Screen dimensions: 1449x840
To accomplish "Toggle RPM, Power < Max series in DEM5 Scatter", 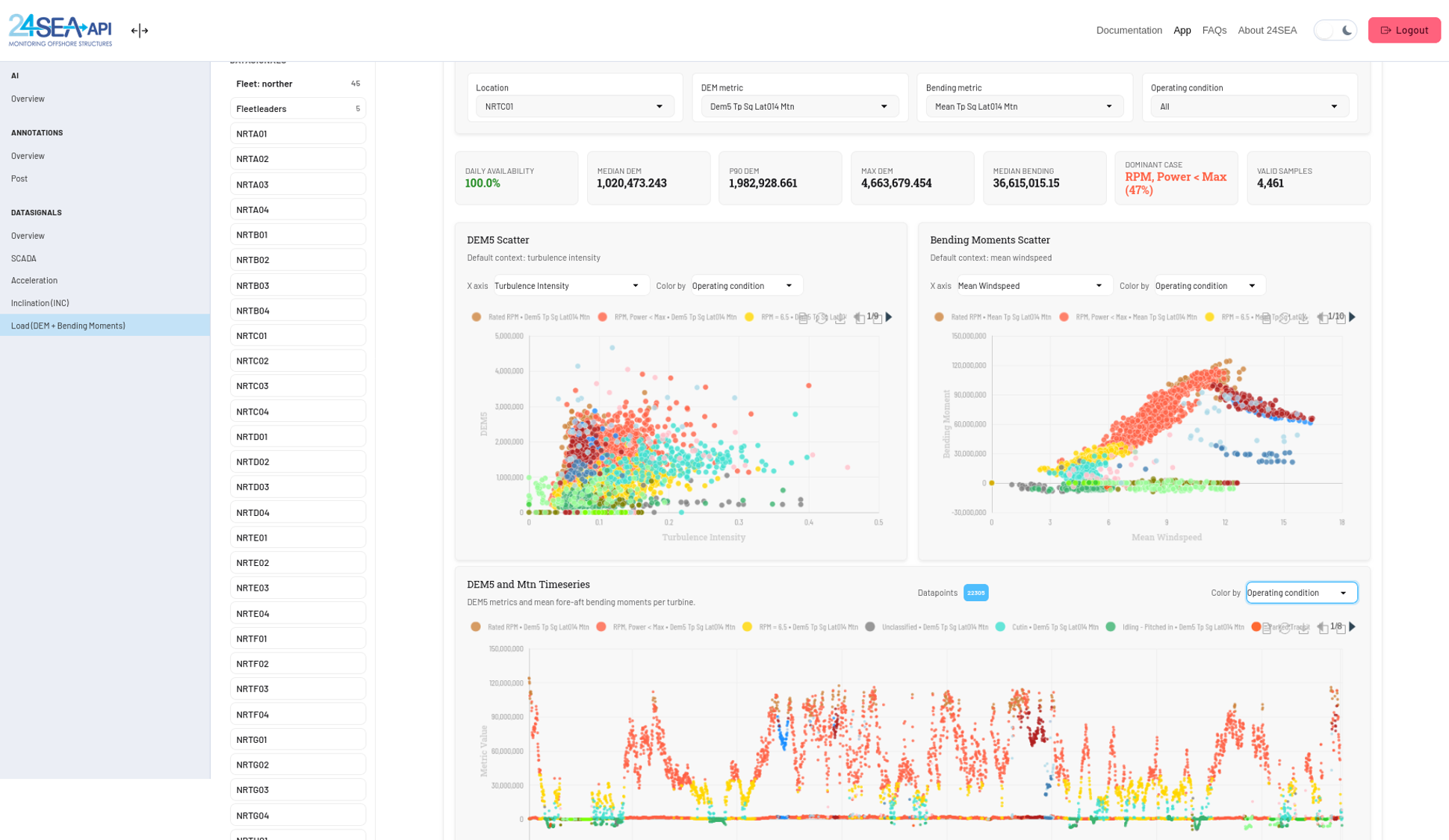I will coord(667,317).
